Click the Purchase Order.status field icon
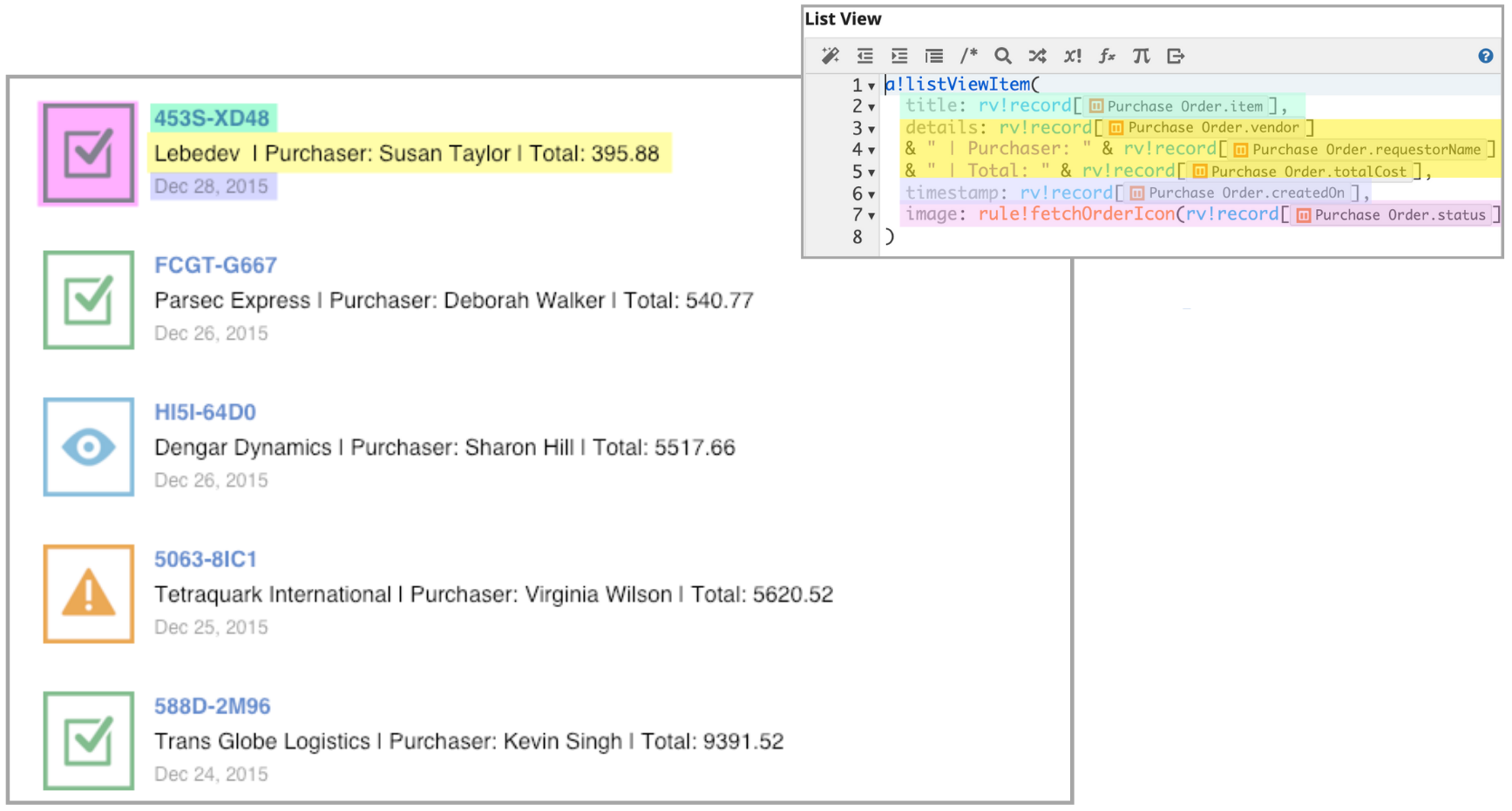 1304,215
